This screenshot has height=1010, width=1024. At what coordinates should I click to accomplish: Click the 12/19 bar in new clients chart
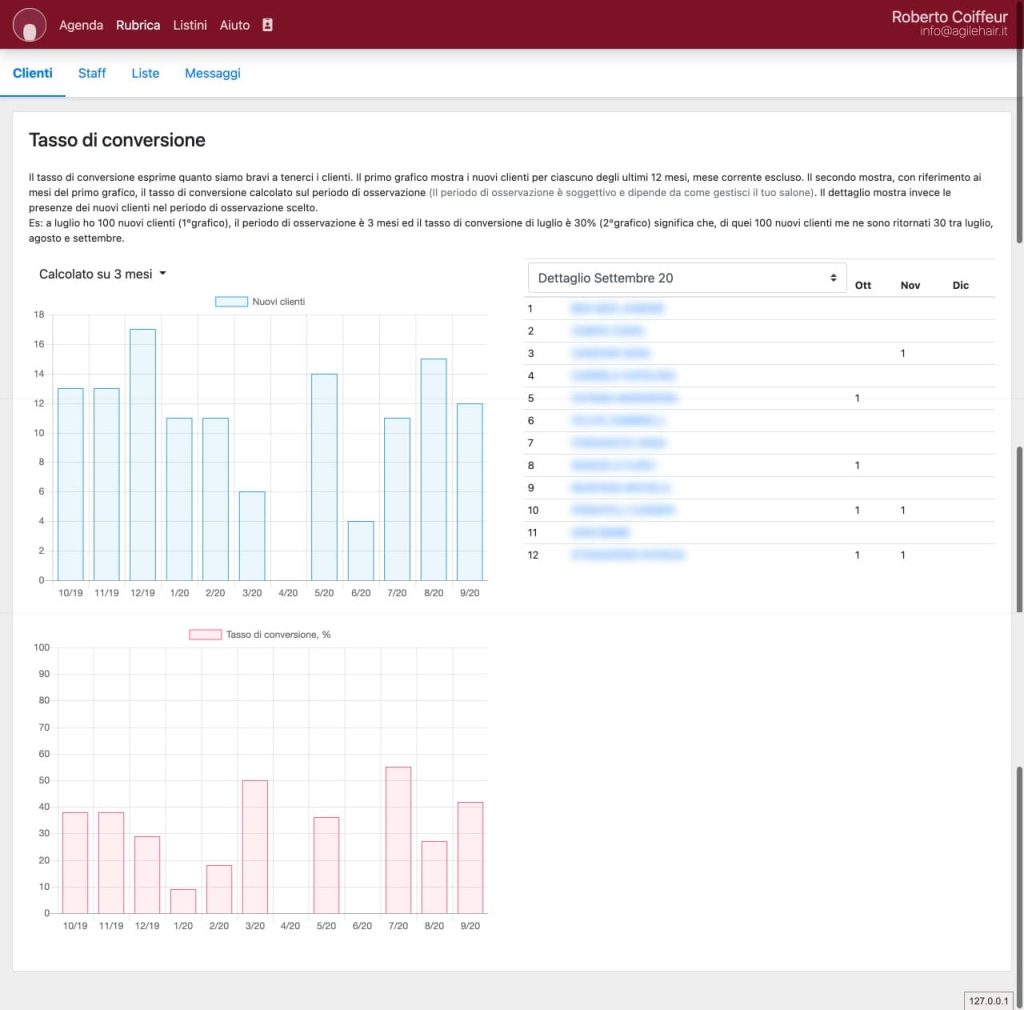(143, 454)
